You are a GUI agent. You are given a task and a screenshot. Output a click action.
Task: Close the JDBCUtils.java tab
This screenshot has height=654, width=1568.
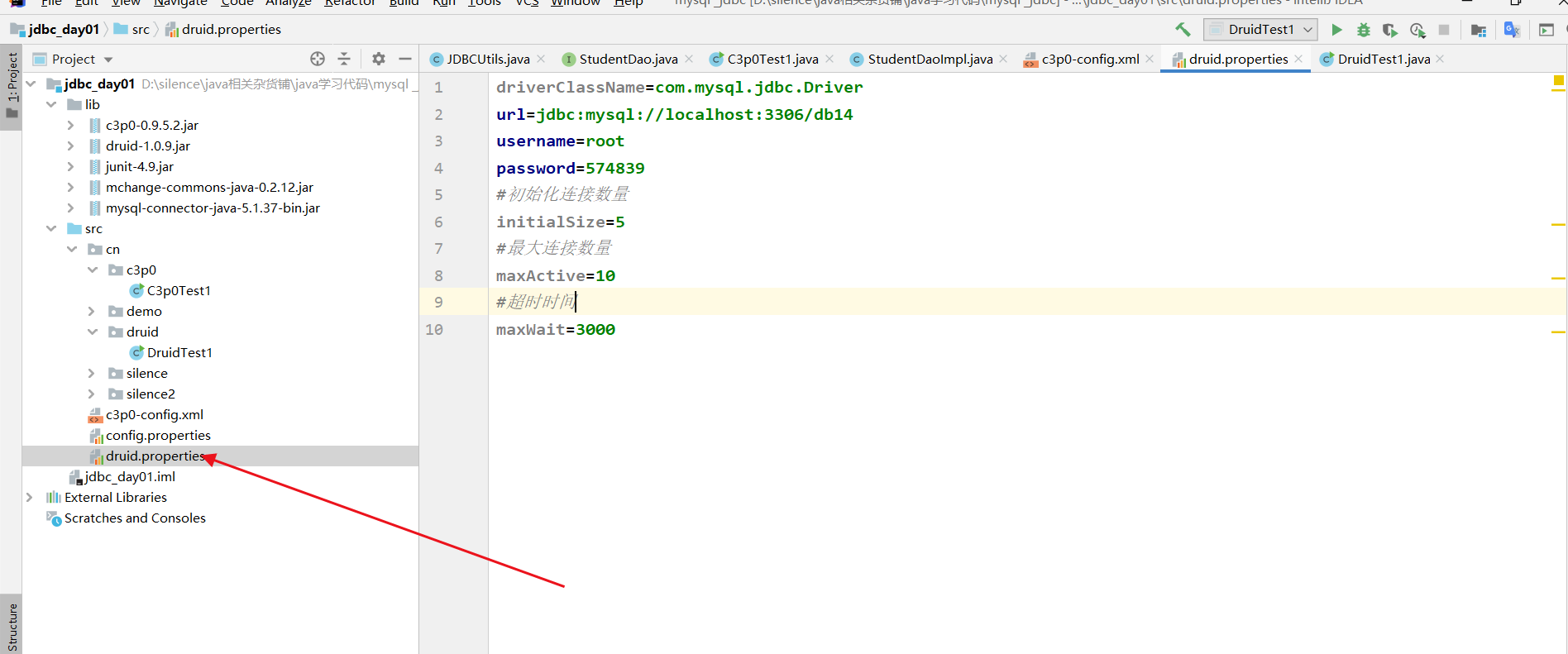[x=541, y=59]
